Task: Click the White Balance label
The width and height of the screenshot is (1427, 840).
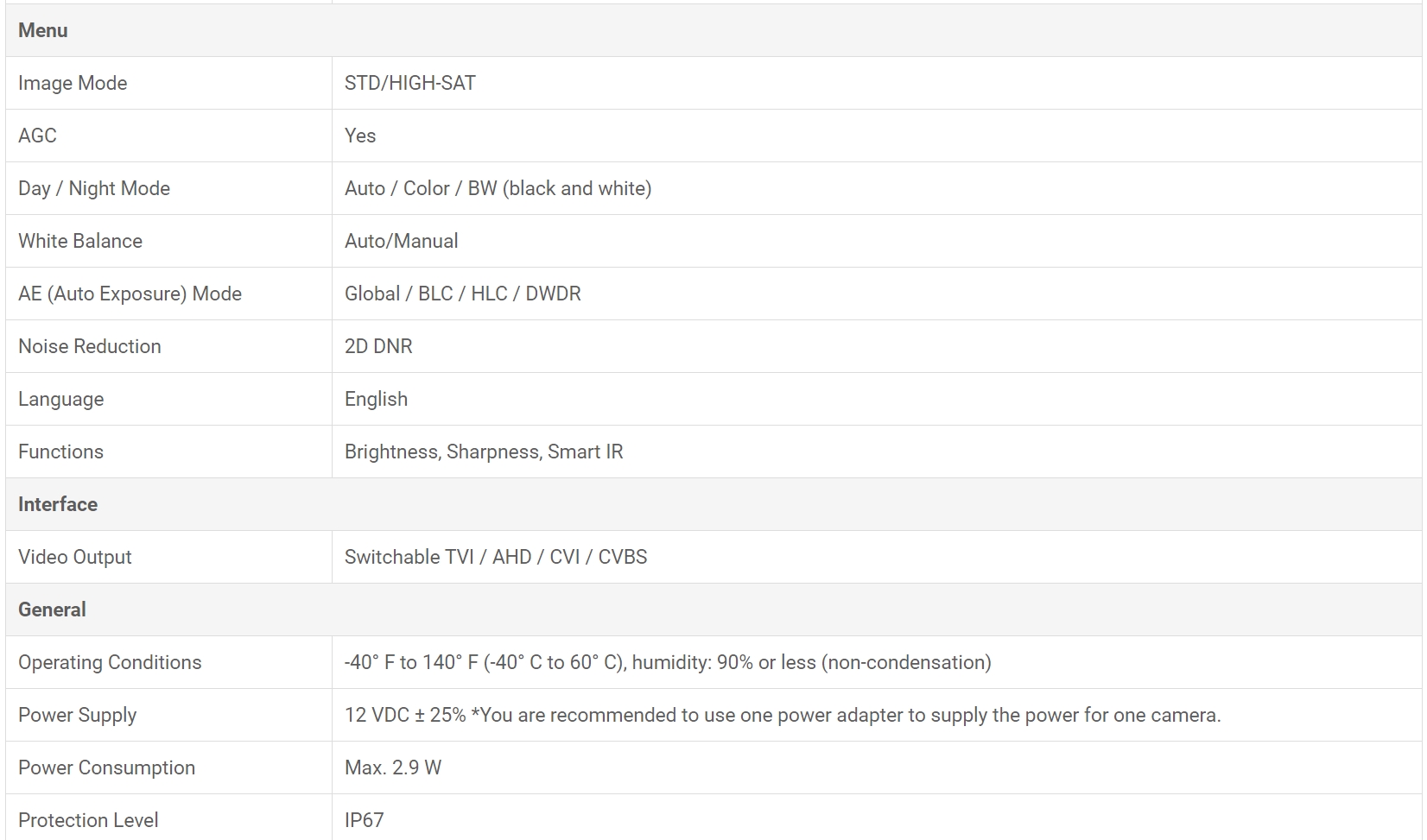Action: (80, 241)
